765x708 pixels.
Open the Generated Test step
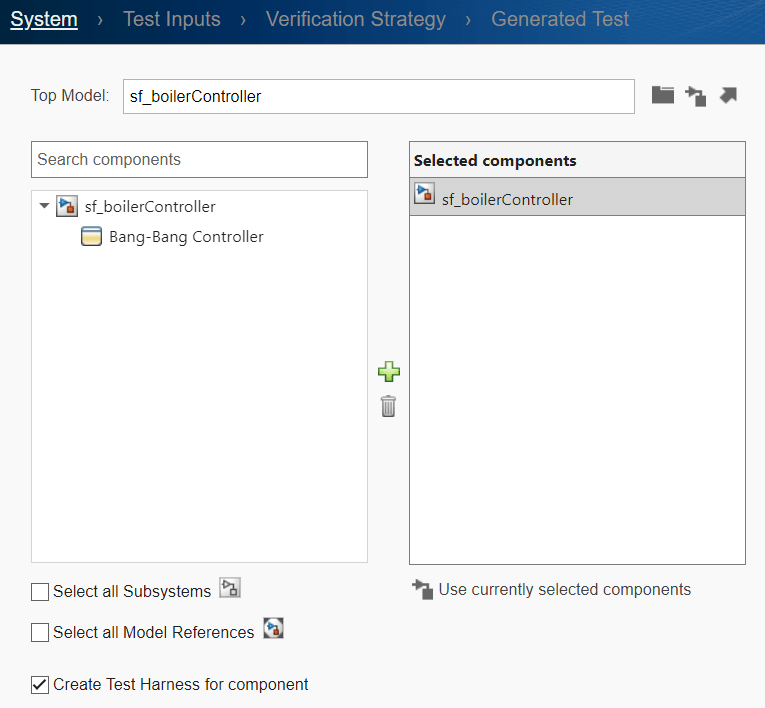(x=560, y=19)
